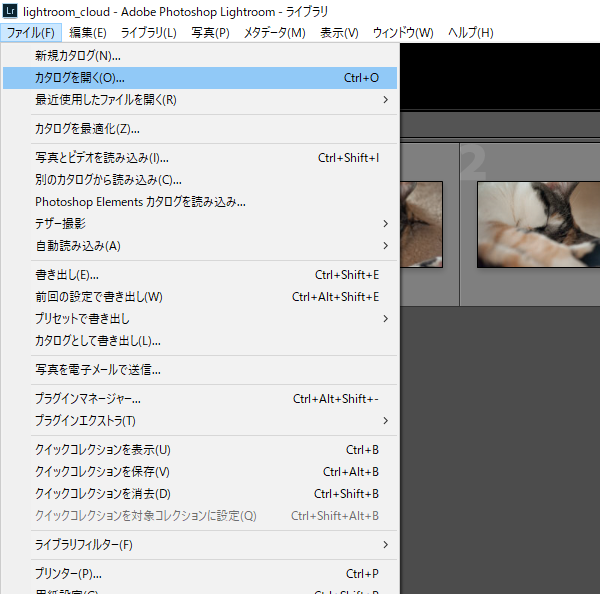Click 写真とビデオを読み込み(I)... import entry
600x594 pixels.
[102, 158]
